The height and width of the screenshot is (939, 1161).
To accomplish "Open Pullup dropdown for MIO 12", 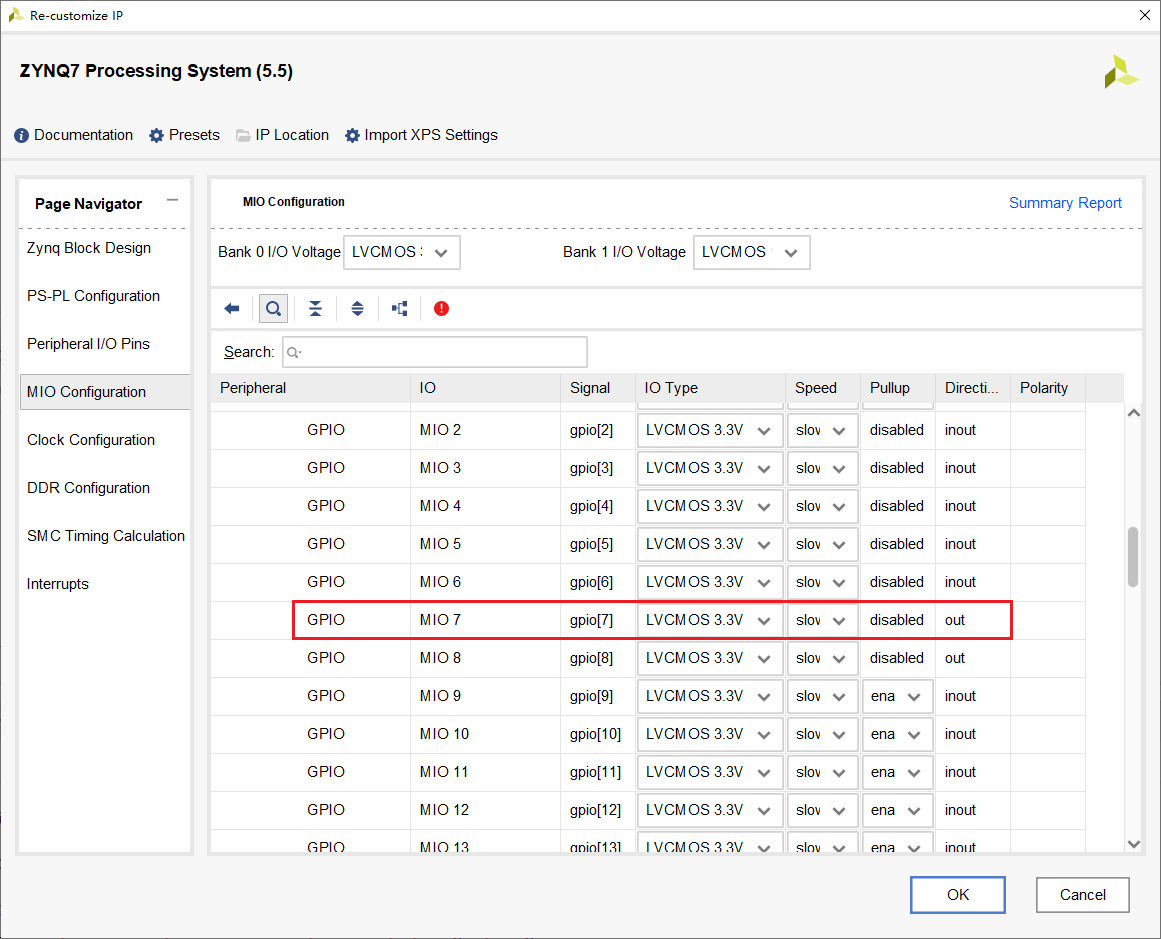I will pyautogui.click(x=897, y=810).
